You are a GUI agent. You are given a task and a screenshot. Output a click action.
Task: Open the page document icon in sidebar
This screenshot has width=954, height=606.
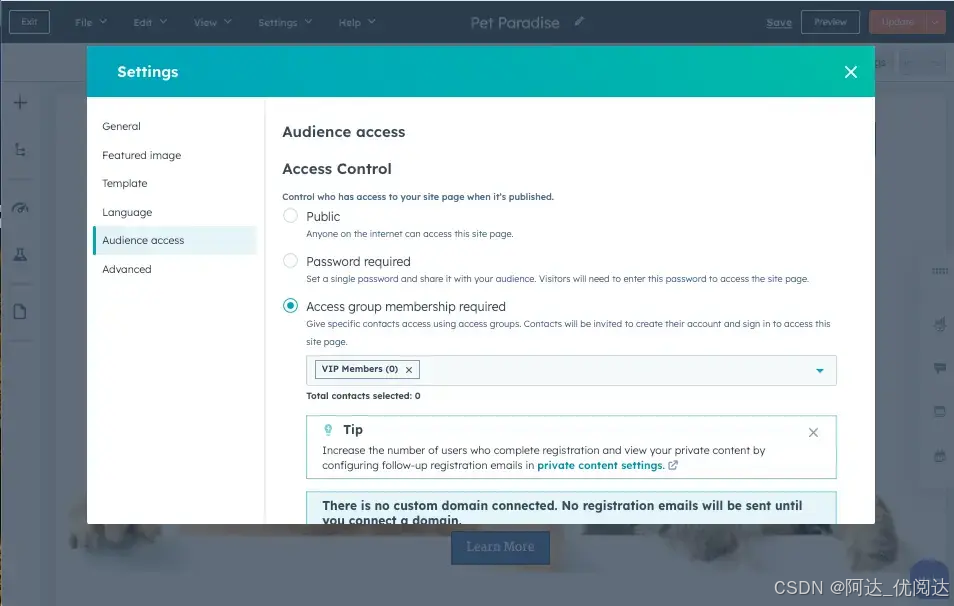tap(20, 312)
